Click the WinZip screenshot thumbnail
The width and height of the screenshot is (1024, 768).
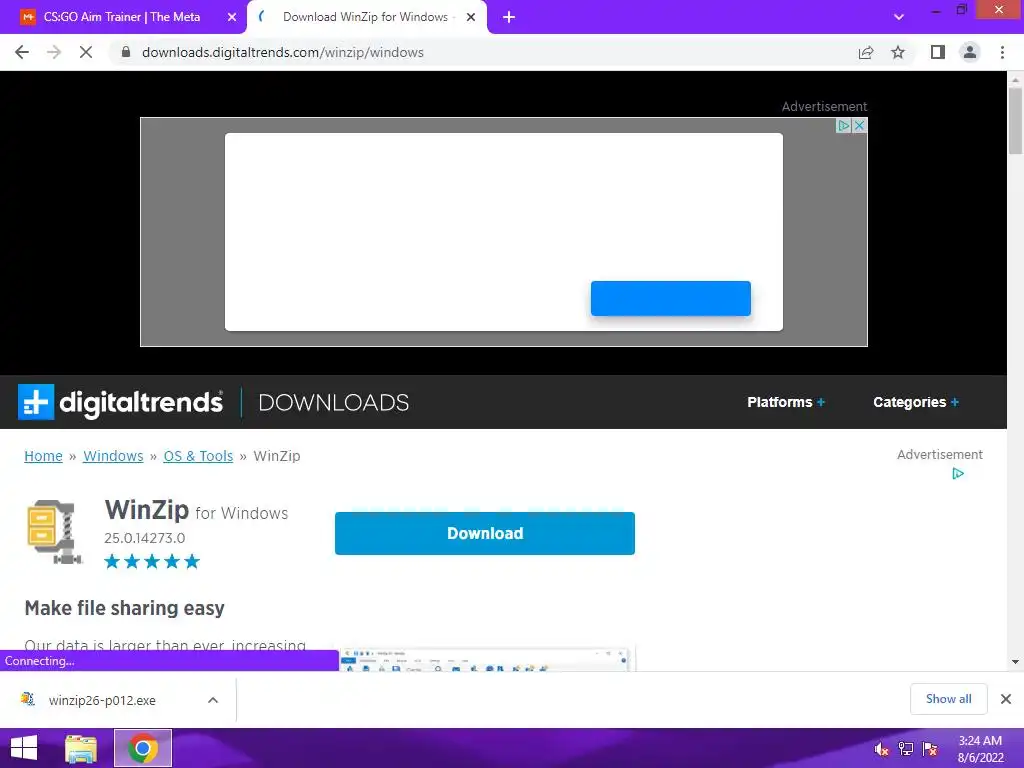pyautogui.click(x=487, y=660)
